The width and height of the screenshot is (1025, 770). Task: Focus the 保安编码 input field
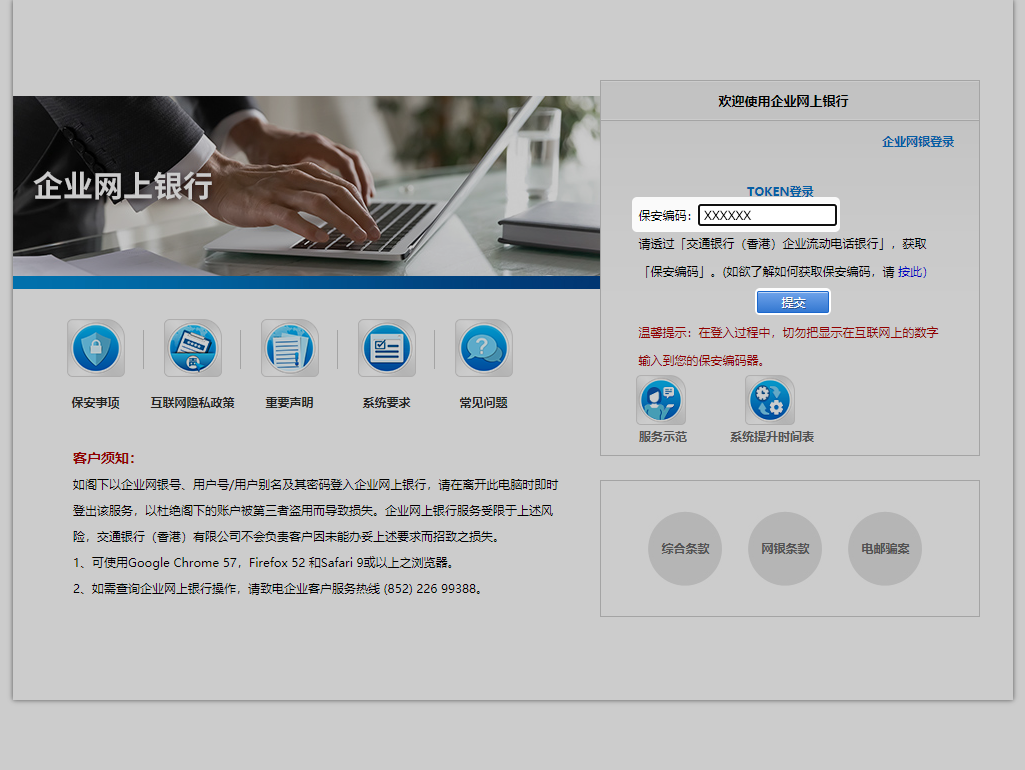click(767, 215)
